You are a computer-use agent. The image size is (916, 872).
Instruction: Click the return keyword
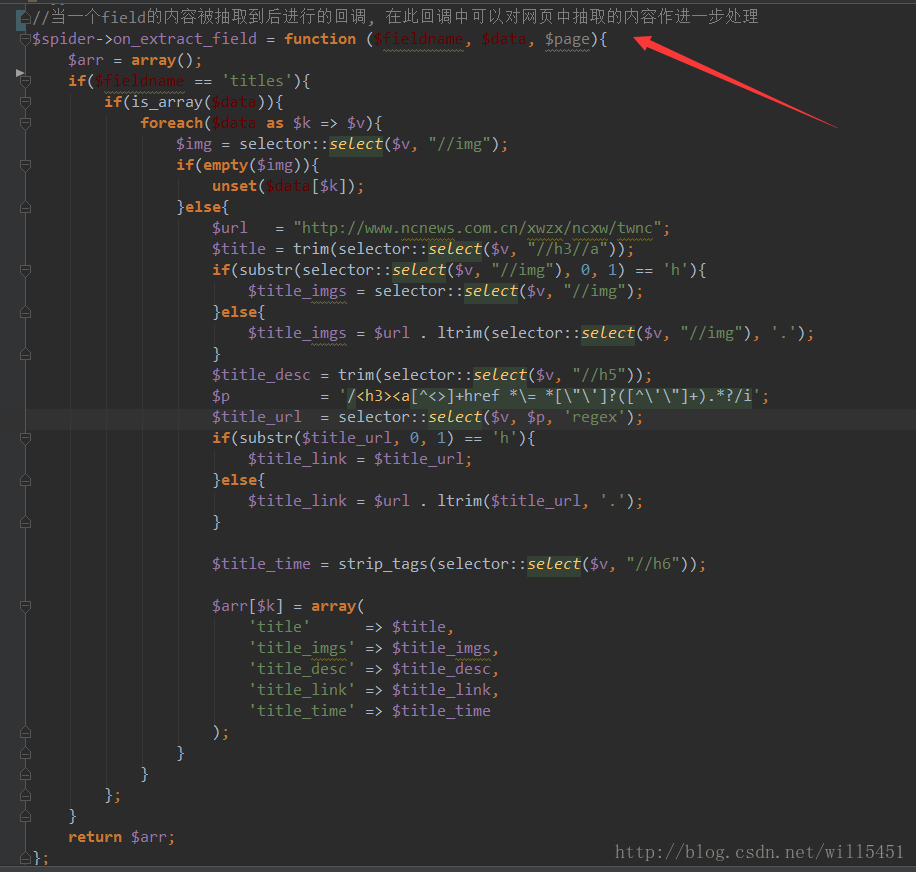(95, 837)
